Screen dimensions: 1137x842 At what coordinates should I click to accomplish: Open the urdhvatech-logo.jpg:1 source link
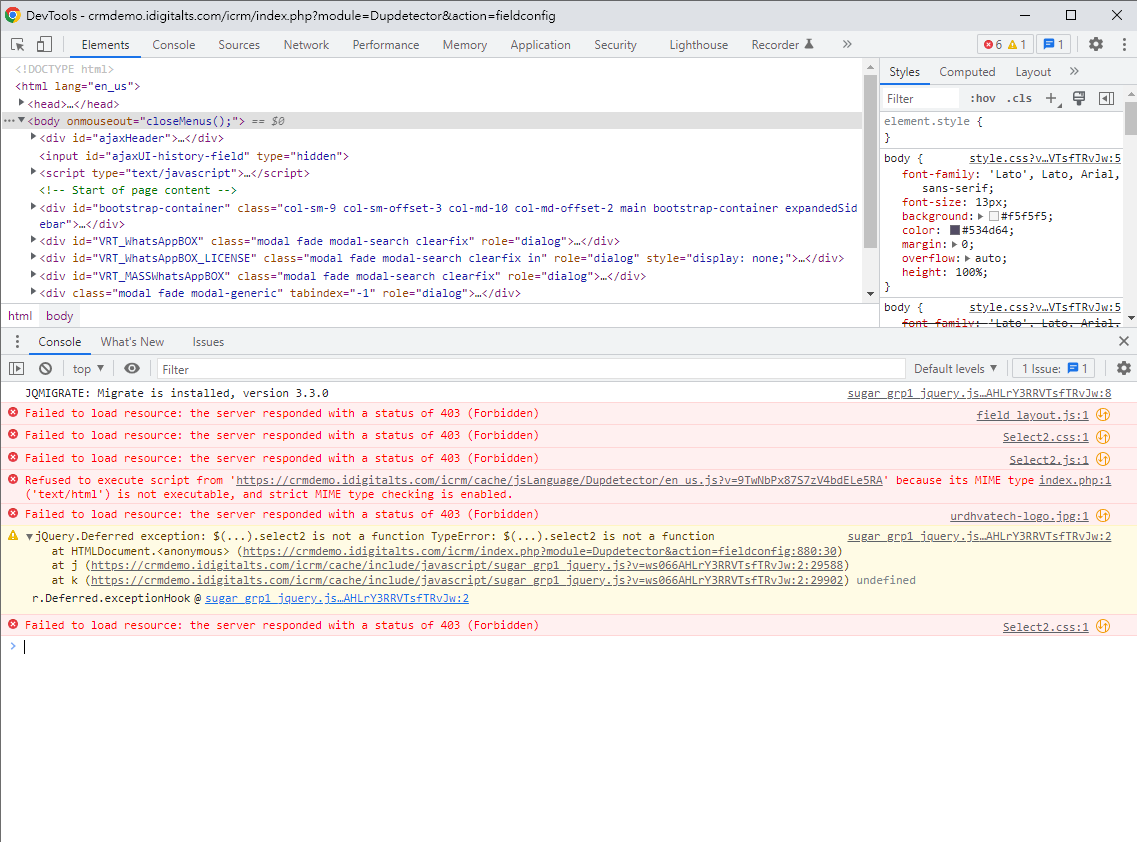tap(1020, 516)
